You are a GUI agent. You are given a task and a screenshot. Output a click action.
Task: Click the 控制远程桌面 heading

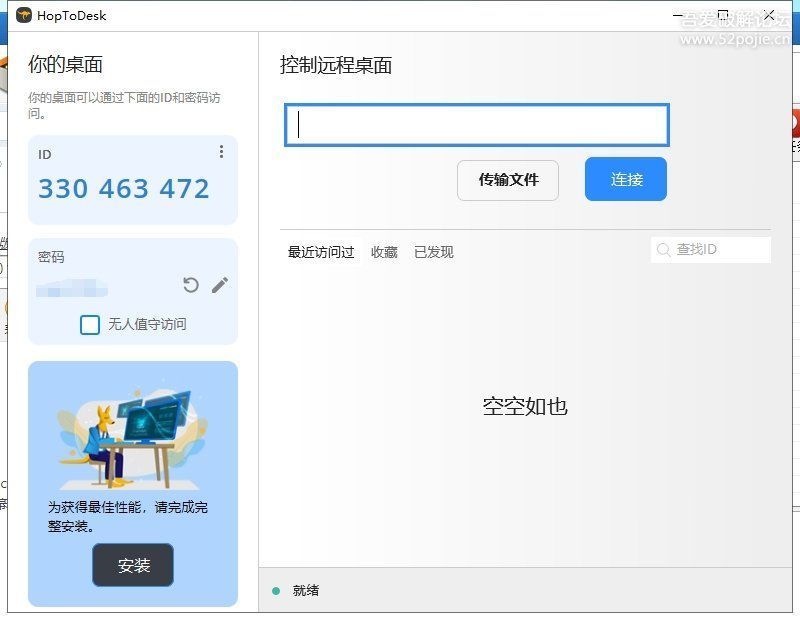click(336, 65)
